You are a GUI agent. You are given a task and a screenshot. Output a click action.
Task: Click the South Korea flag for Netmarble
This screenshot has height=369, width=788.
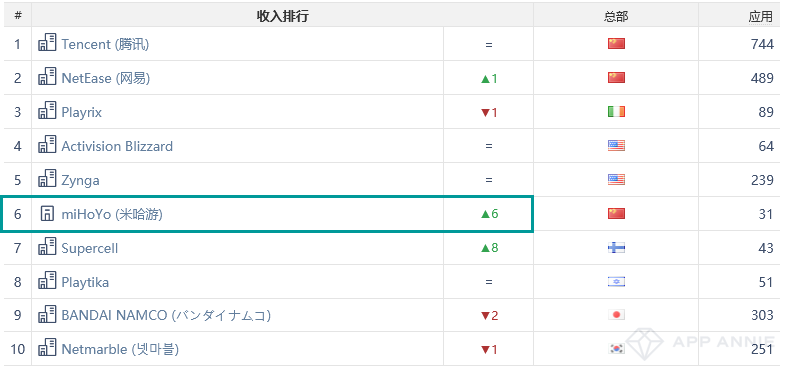pyautogui.click(x=616, y=348)
